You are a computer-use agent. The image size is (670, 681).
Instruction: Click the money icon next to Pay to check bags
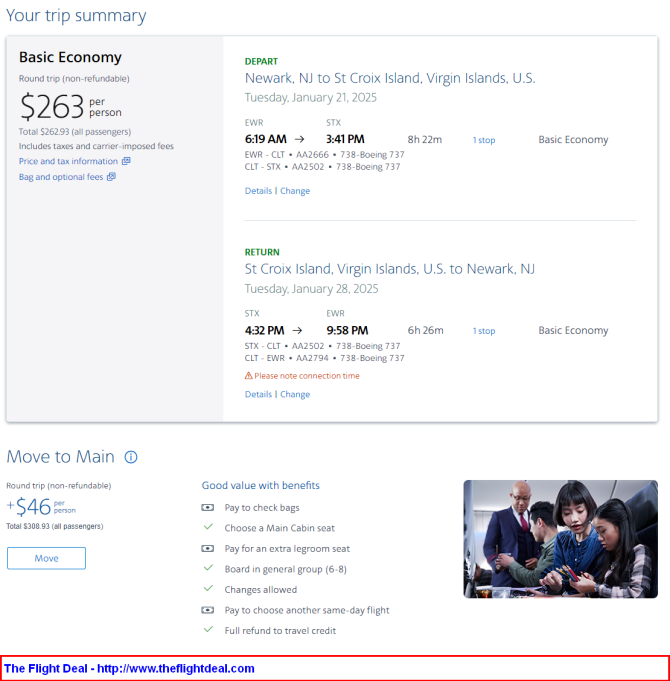click(208, 507)
